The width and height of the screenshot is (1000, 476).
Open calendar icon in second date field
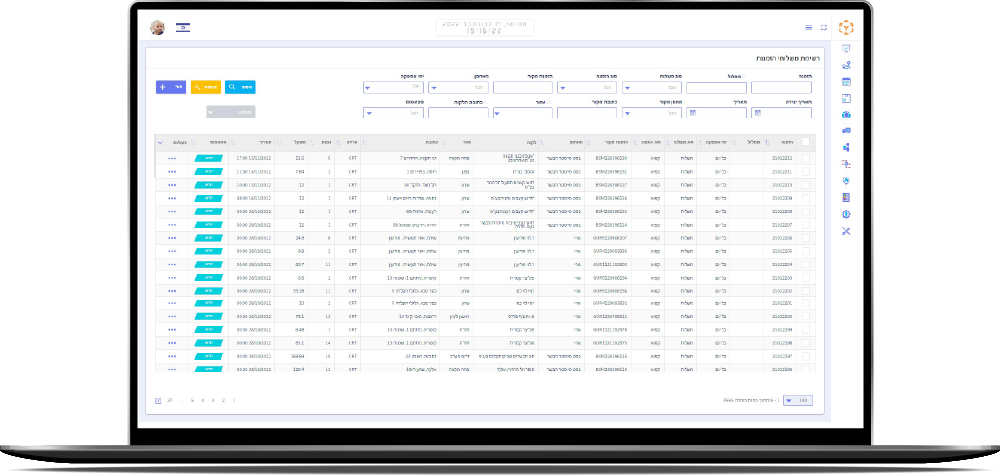pos(693,112)
